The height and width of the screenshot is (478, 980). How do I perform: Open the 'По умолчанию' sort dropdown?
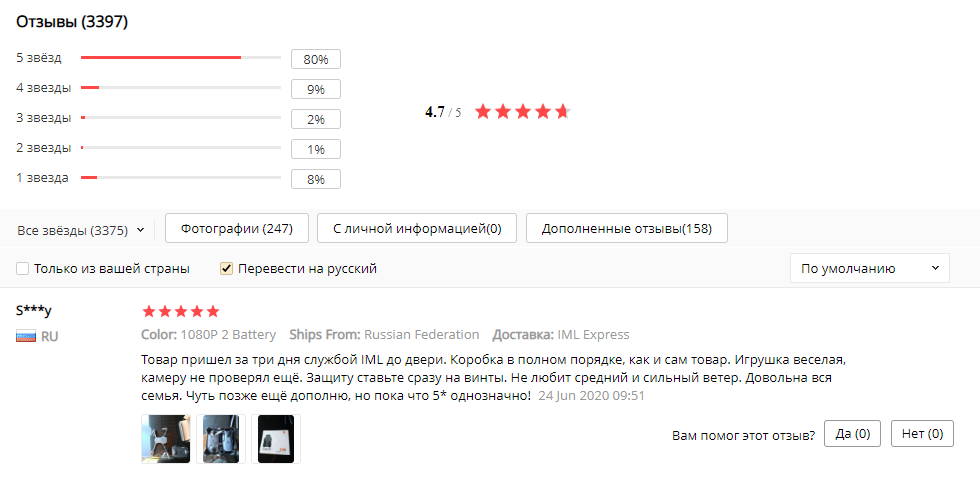[869, 268]
